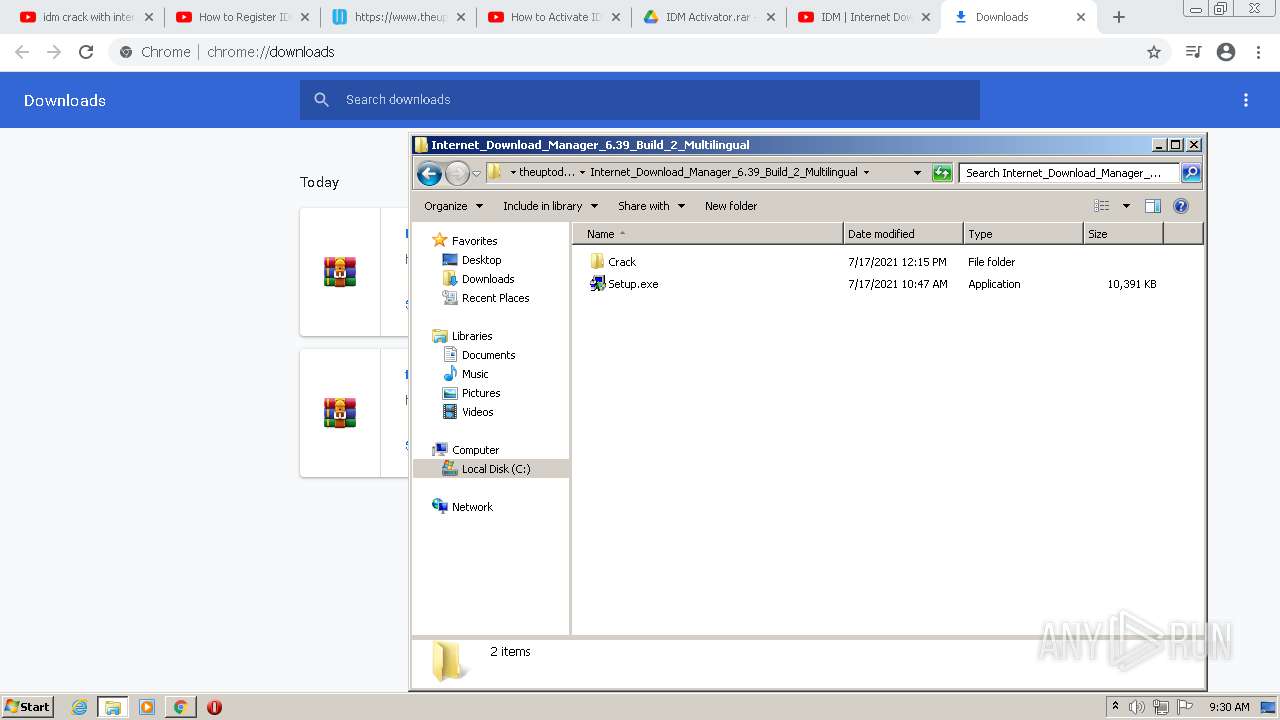Click Chrome reload button

[86, 52]
